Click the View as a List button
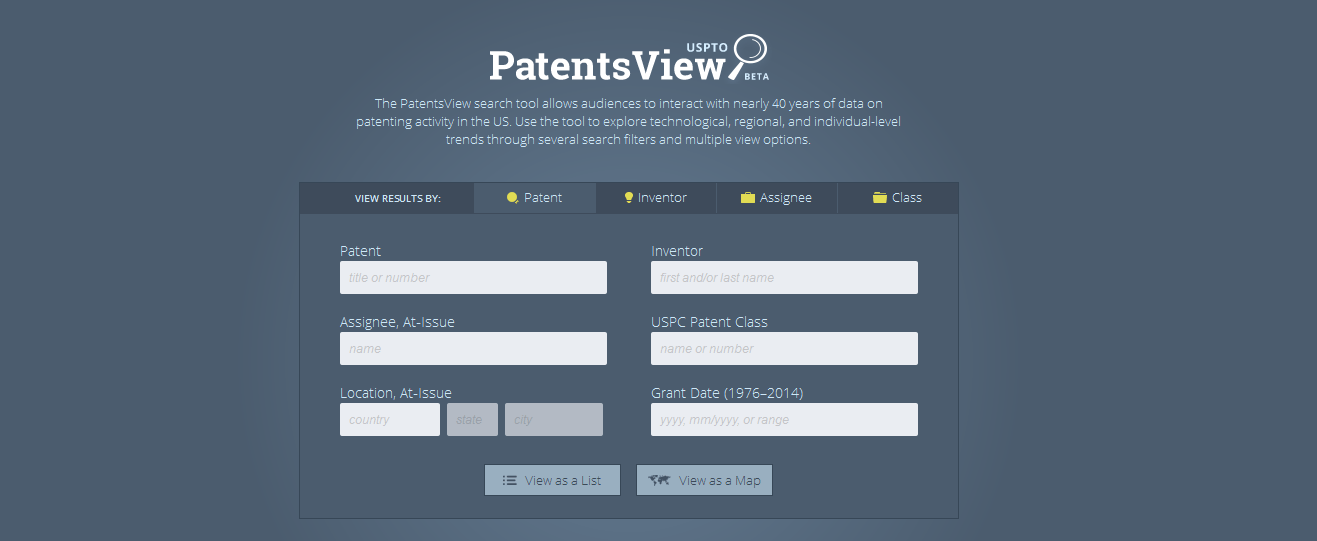Viewport: 1317px width, 541px height. [552, 480]
